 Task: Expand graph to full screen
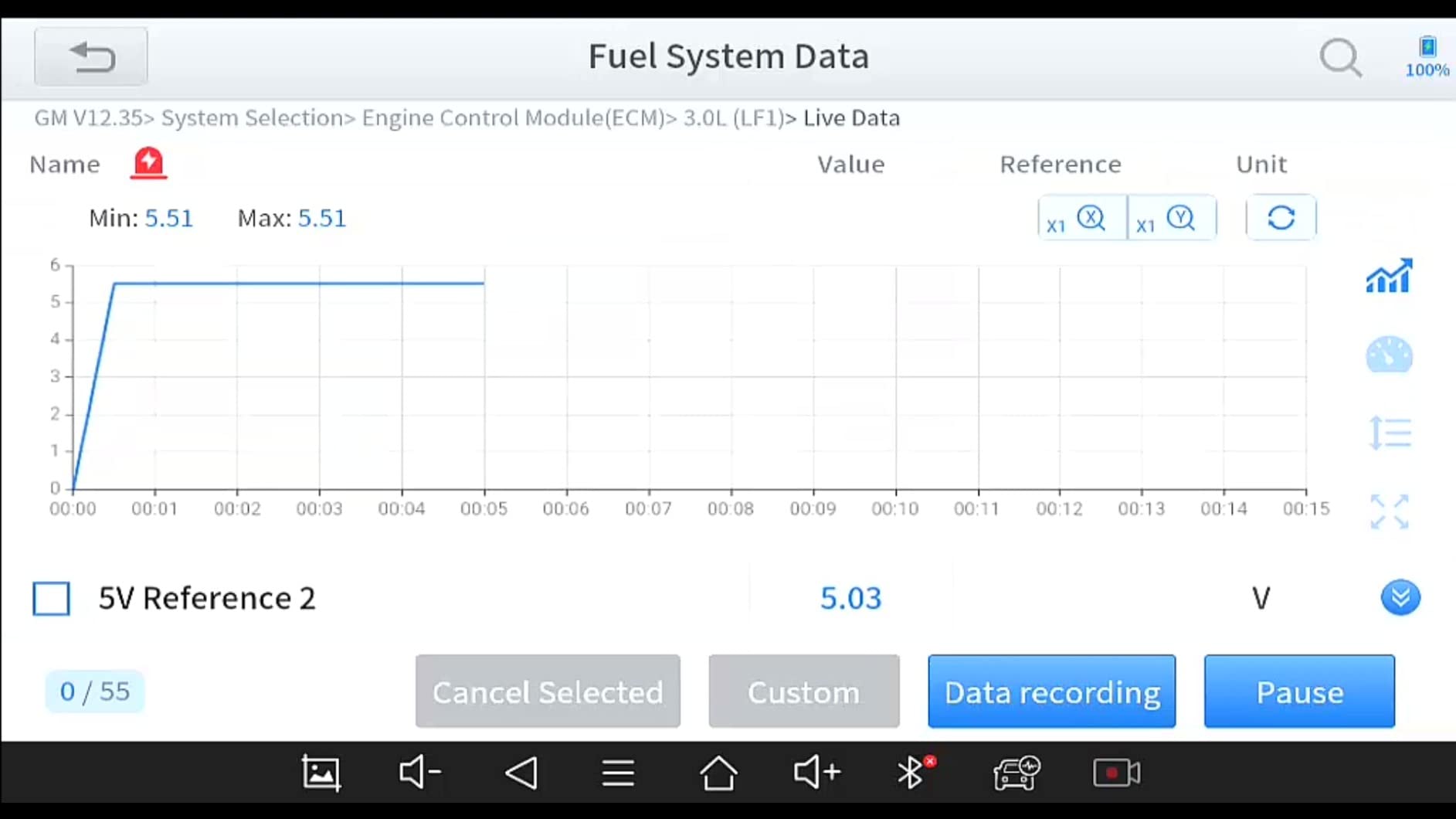[1389, 511]
